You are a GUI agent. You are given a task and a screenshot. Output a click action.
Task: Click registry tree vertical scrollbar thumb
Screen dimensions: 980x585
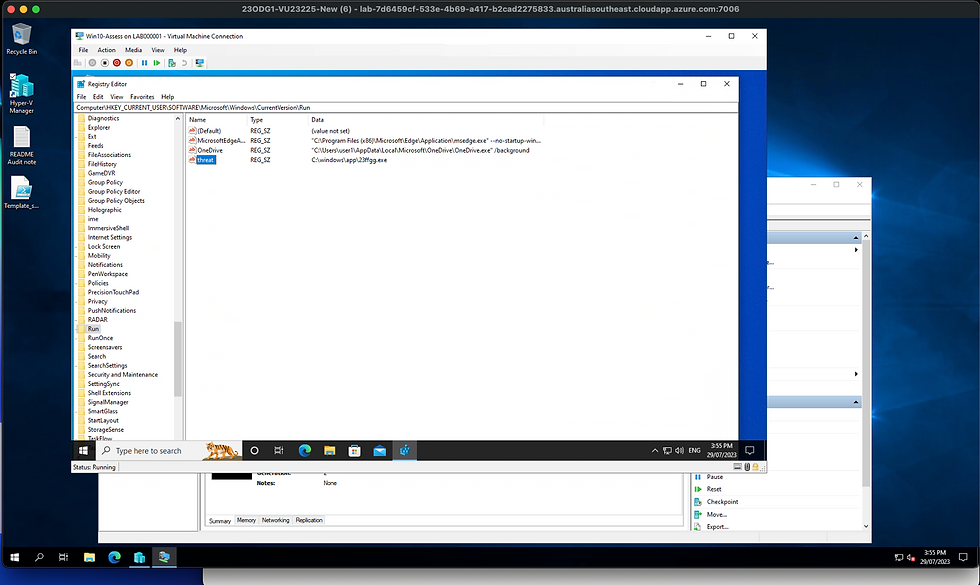[x=178, y=359]
